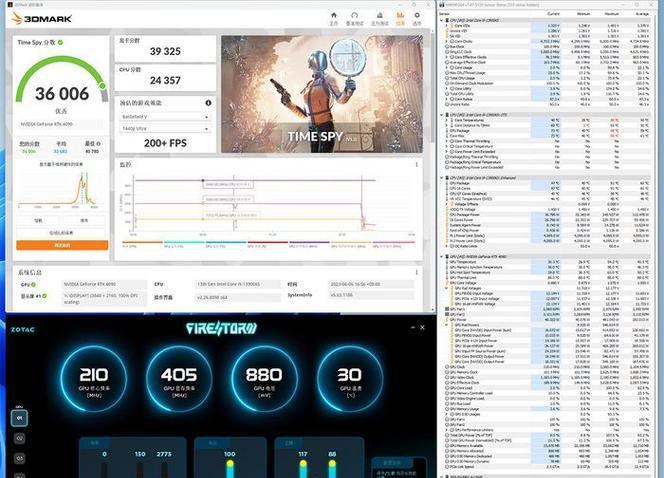Expand the Core Temperatures row in HWiNFO

tap(447, 120)
